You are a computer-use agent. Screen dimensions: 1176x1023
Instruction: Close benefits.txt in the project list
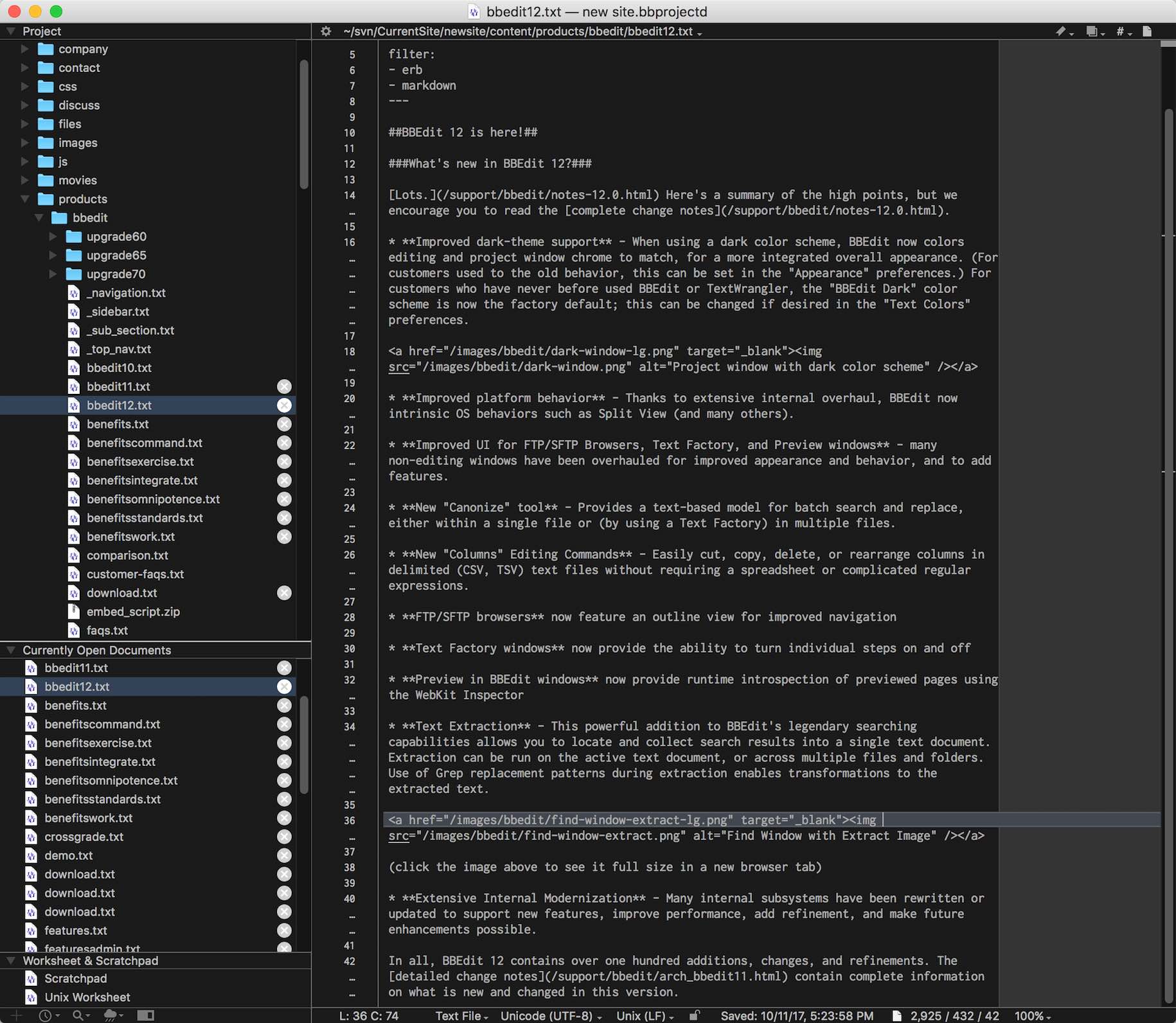(x=284, y=424)
